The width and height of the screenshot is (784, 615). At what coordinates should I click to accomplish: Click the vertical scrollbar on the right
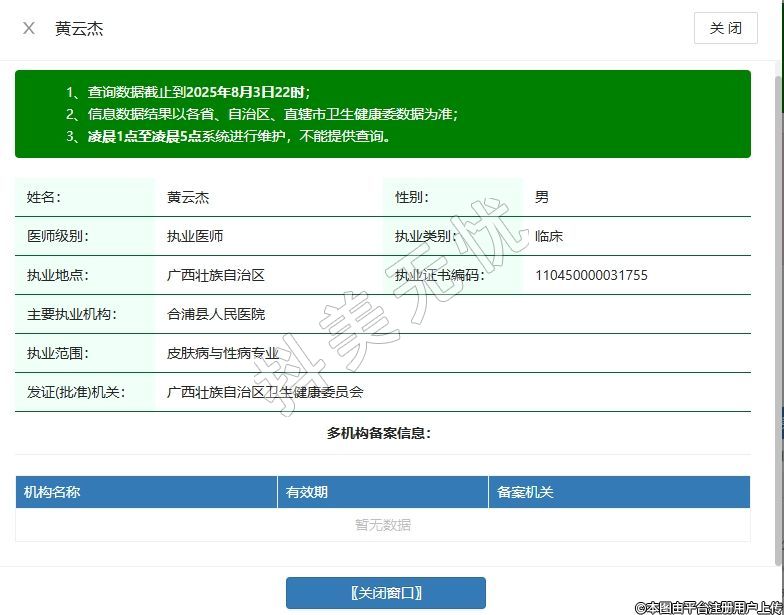[779, 300]
